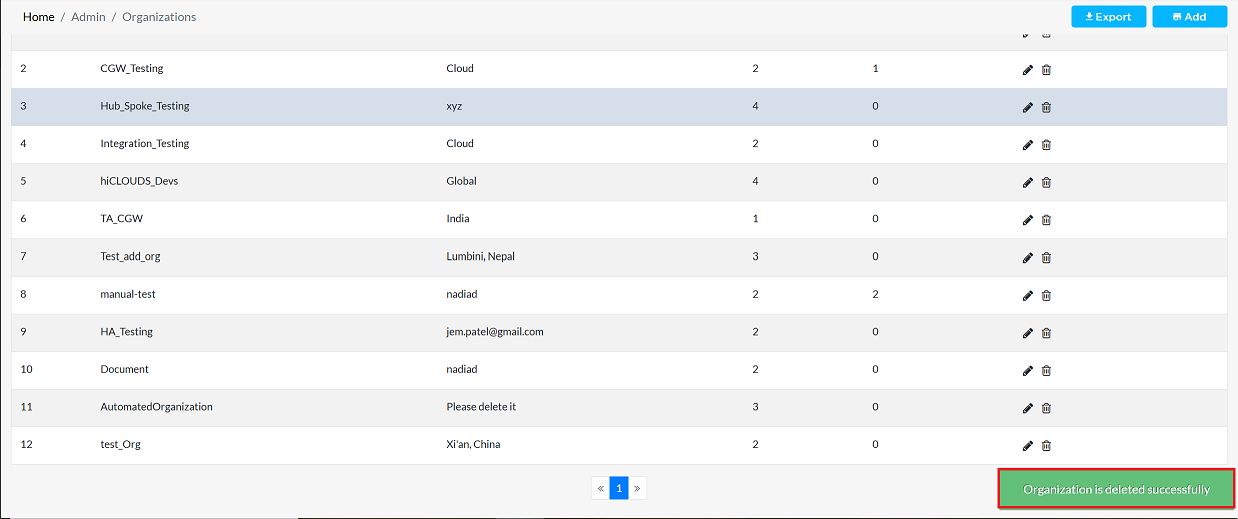Go to Home breadcrumb link

(39, 17)
